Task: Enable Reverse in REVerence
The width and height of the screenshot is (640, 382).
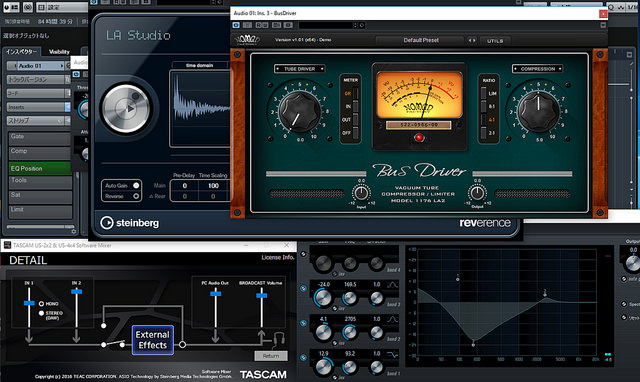Action: 136,196
